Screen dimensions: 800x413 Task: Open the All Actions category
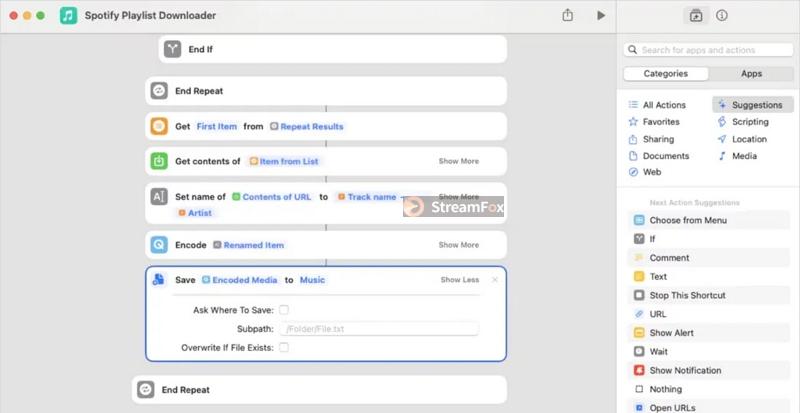click(x=657, y=105)
